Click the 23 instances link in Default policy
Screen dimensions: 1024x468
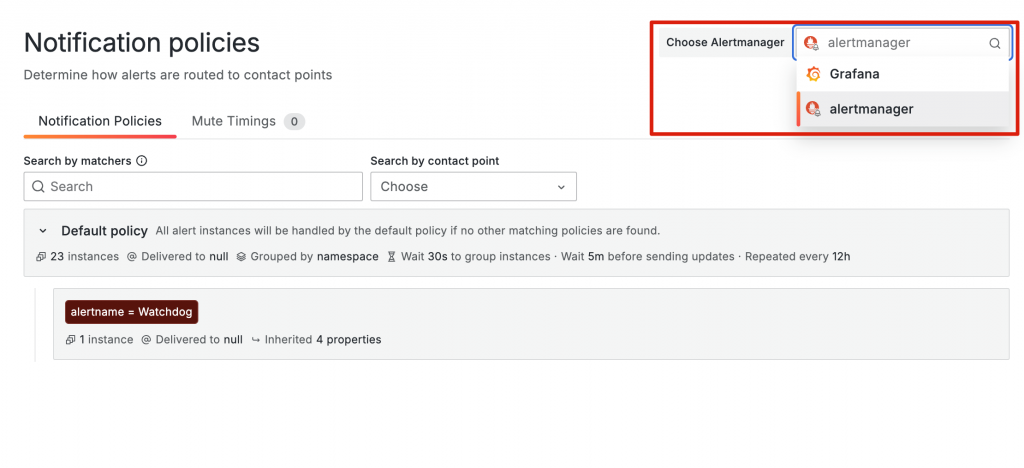pyautogui.click(x=84, y=257)
